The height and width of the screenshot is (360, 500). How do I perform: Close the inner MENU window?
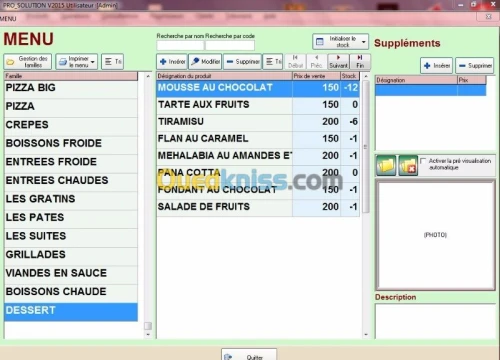(488, 16)
